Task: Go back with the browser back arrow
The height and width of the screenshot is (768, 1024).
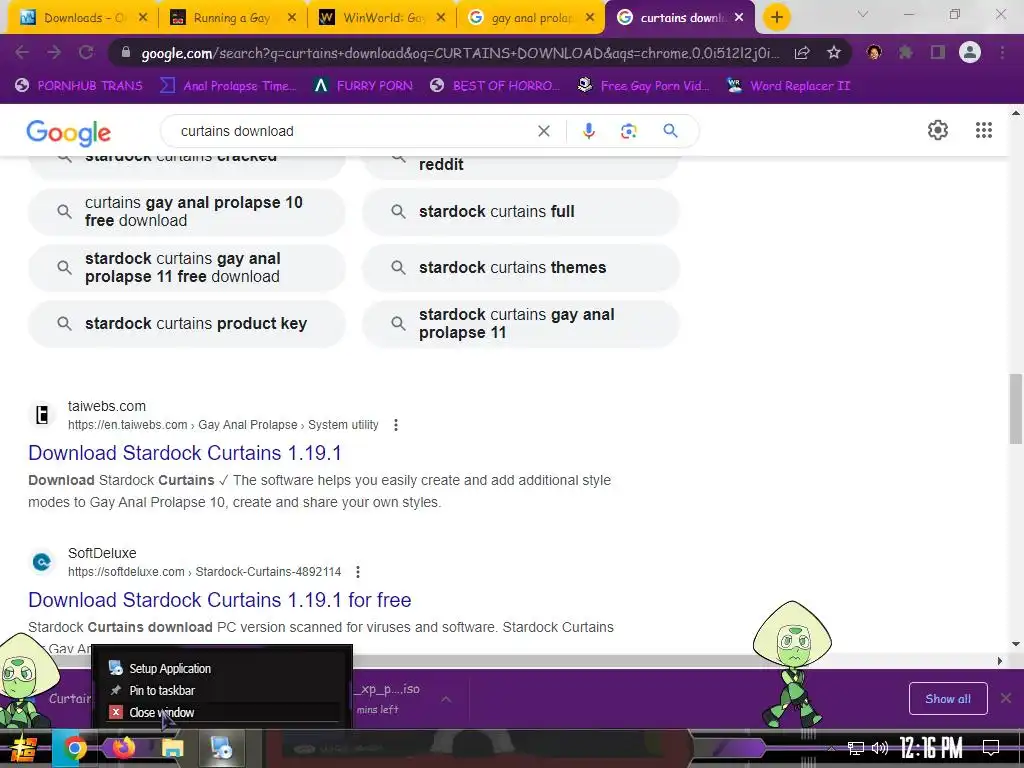Action: [22, 52]
